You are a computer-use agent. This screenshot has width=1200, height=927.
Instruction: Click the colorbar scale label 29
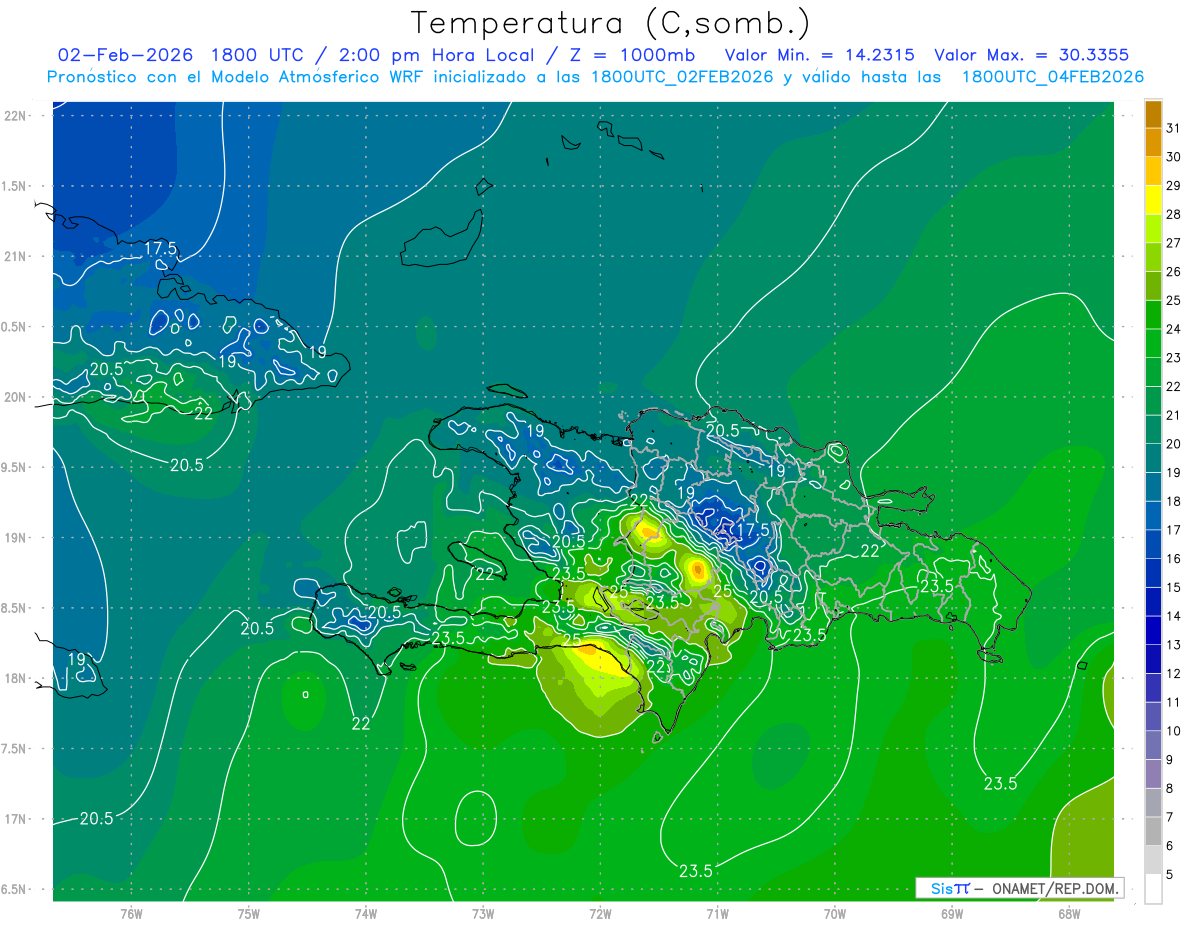pyautogui.click(x=1174, y=186)
